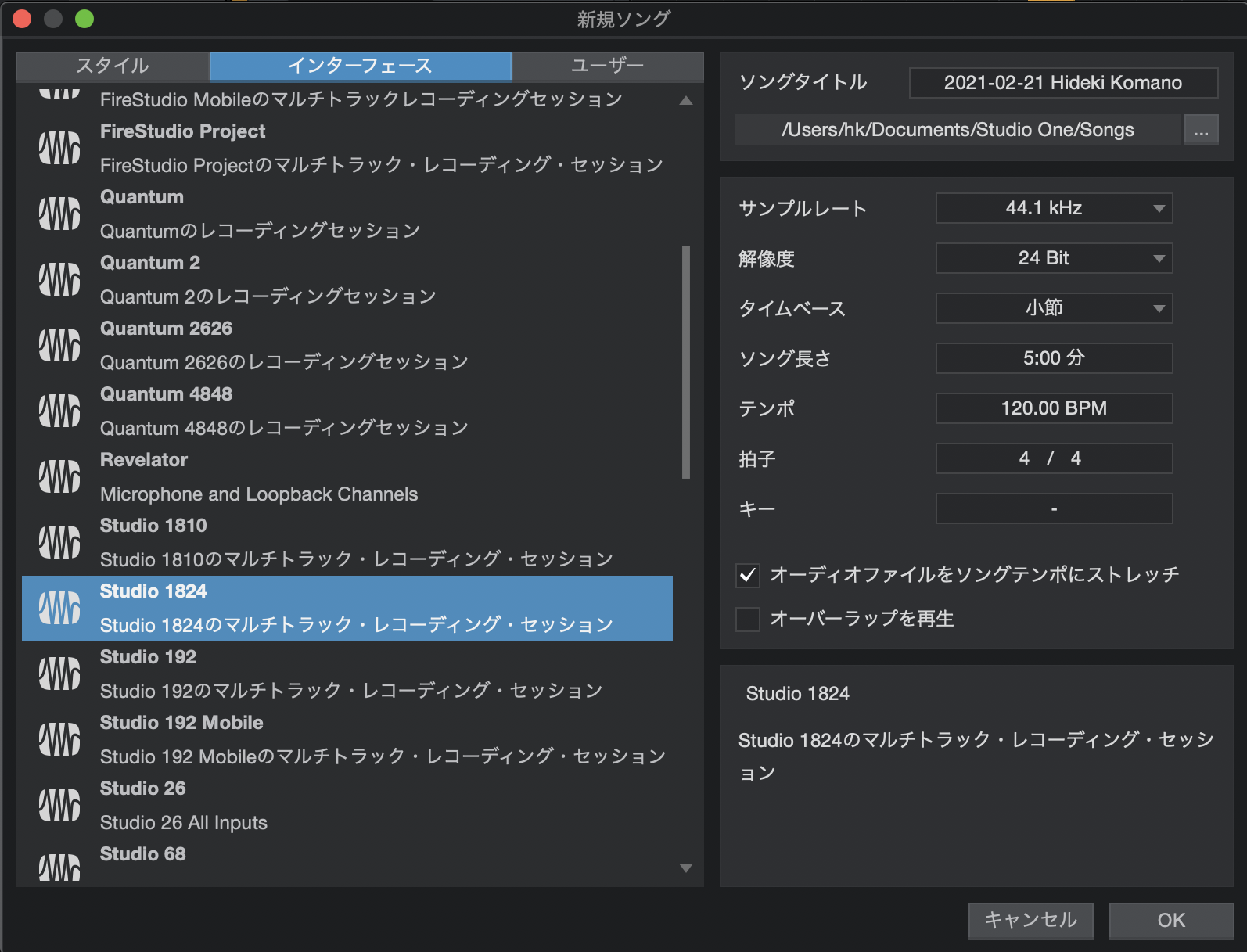Click the PreSonus icon beside Studio 1824
This screenshot has width=1247, height=952.
click(59, 608)
